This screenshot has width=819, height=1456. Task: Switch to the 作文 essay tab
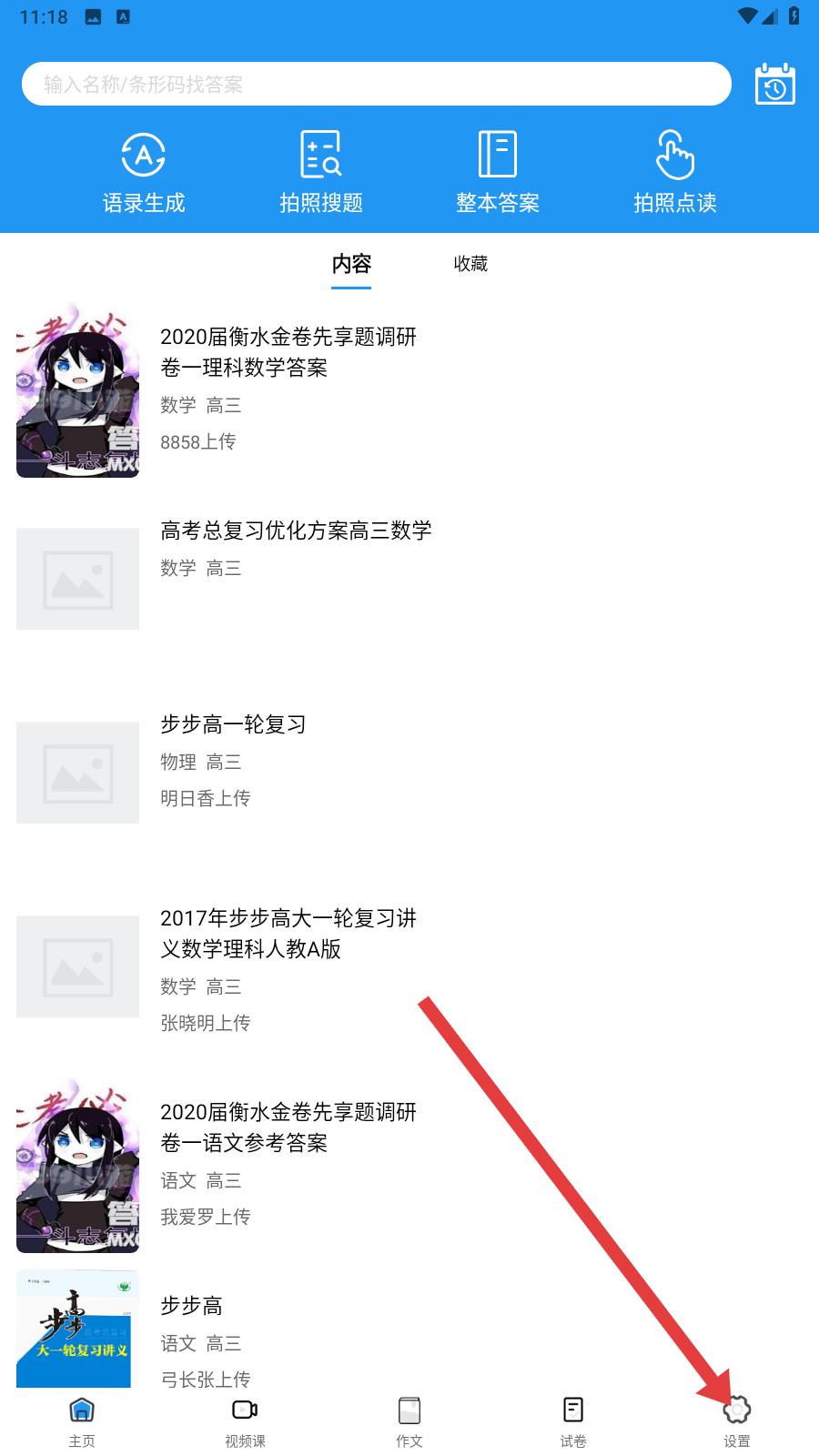409,1422
